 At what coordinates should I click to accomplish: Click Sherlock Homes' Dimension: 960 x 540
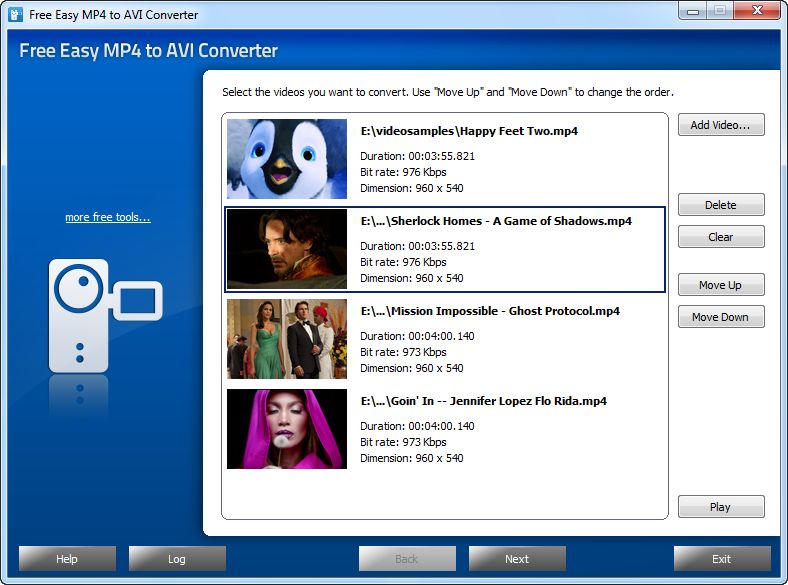pos(412,278)
